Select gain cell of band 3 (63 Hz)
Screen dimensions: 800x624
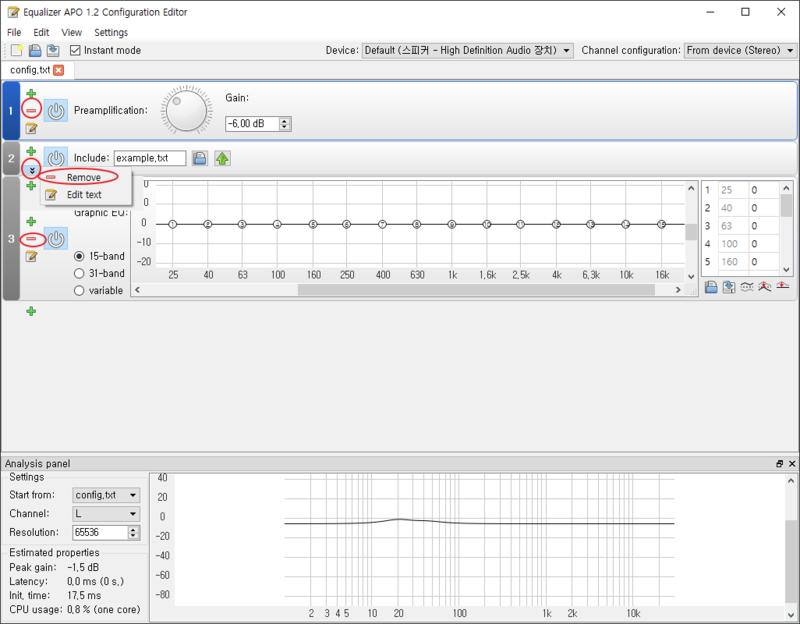(764, 226)
